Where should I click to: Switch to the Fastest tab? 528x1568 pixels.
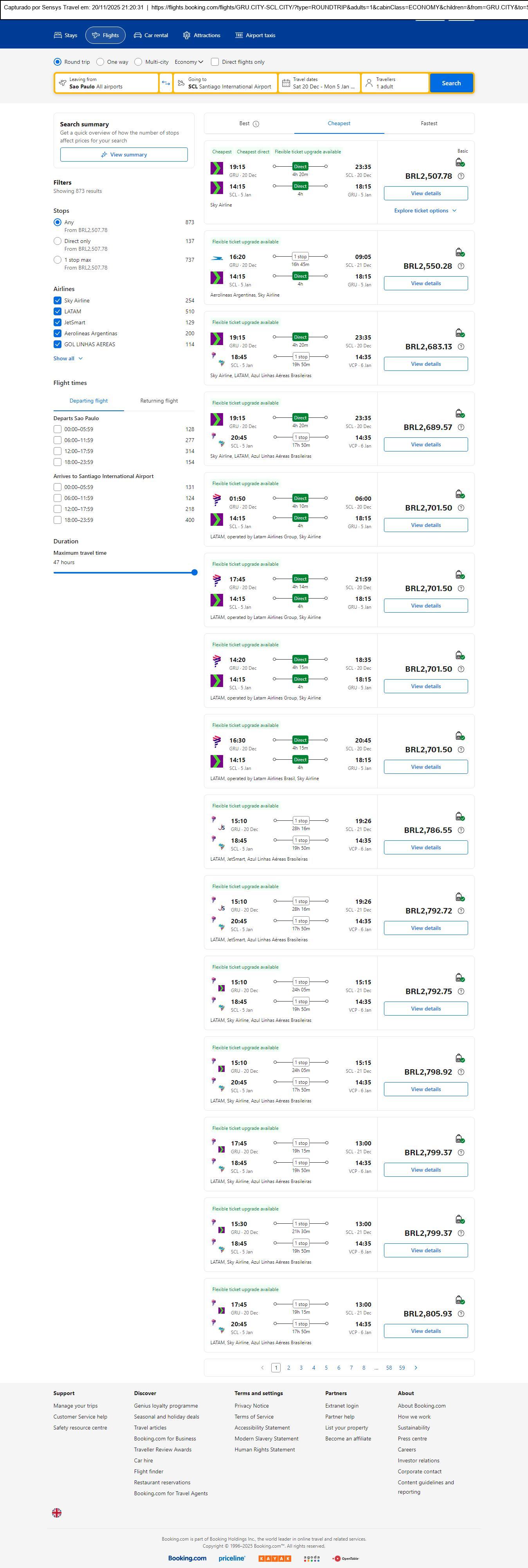429,124
